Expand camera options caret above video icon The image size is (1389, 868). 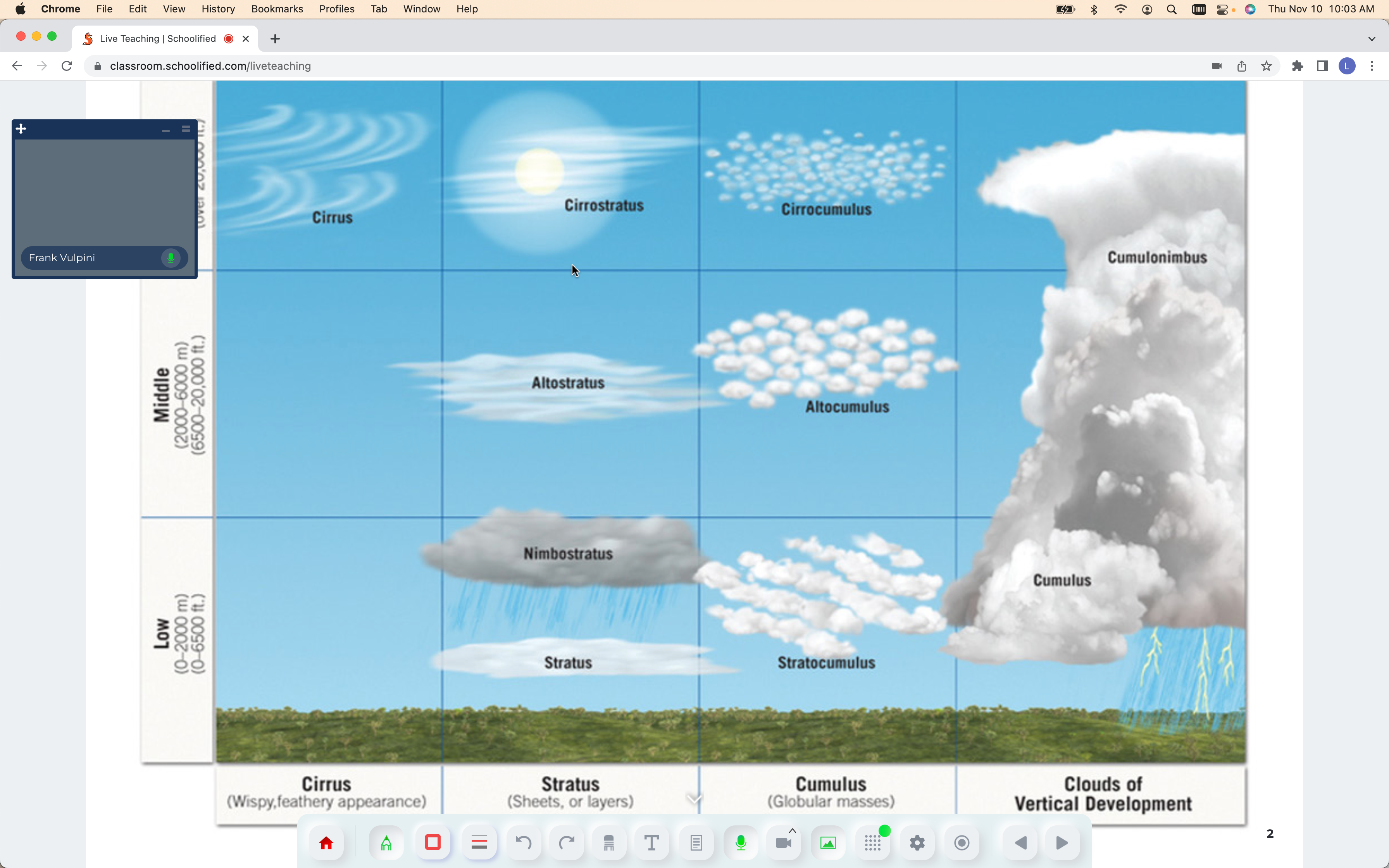[793, 831]
